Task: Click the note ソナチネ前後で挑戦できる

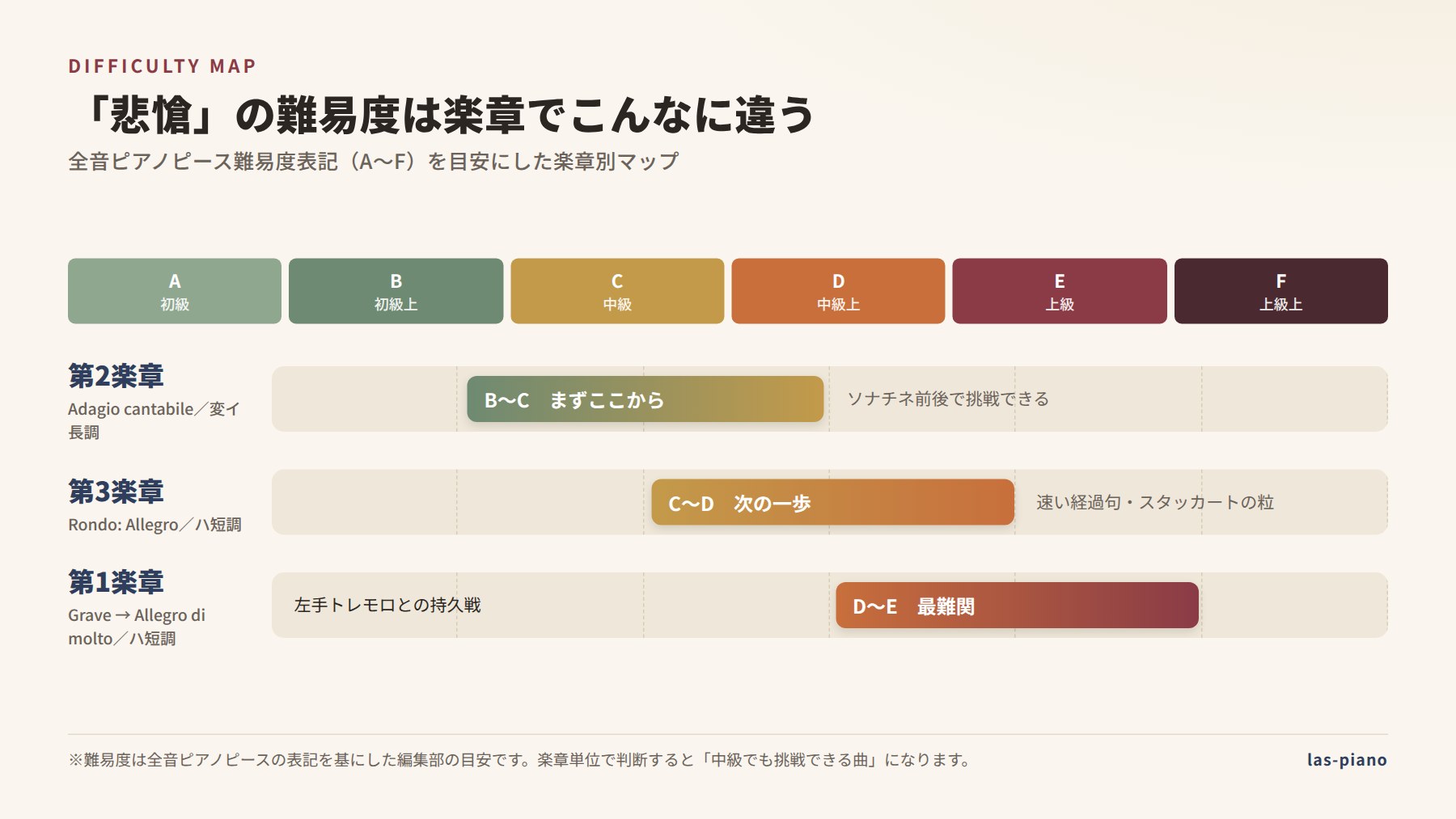Action: click(948, 399)
